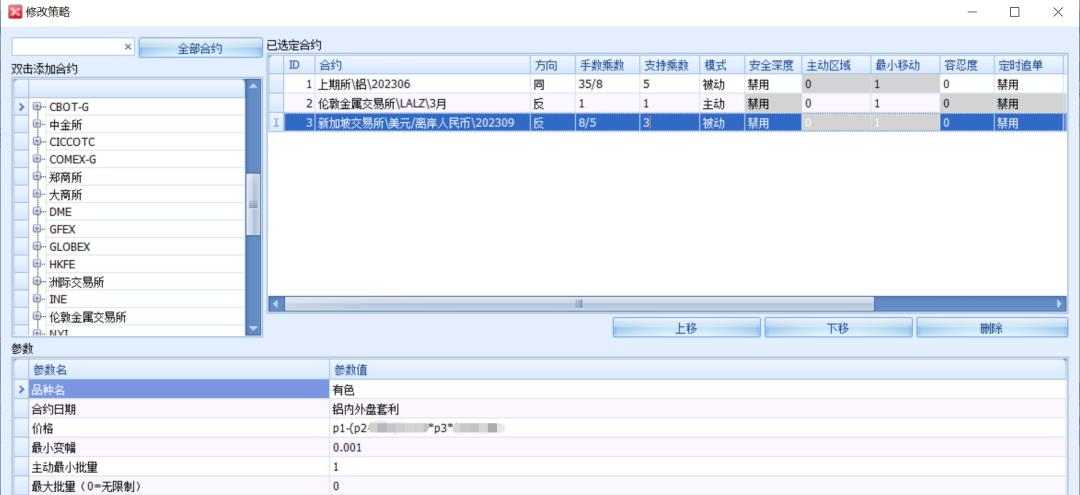This screenshot has width=1080, height=495.
Task: Click the 容忍度 column header
Action: (x=966, y=65)
